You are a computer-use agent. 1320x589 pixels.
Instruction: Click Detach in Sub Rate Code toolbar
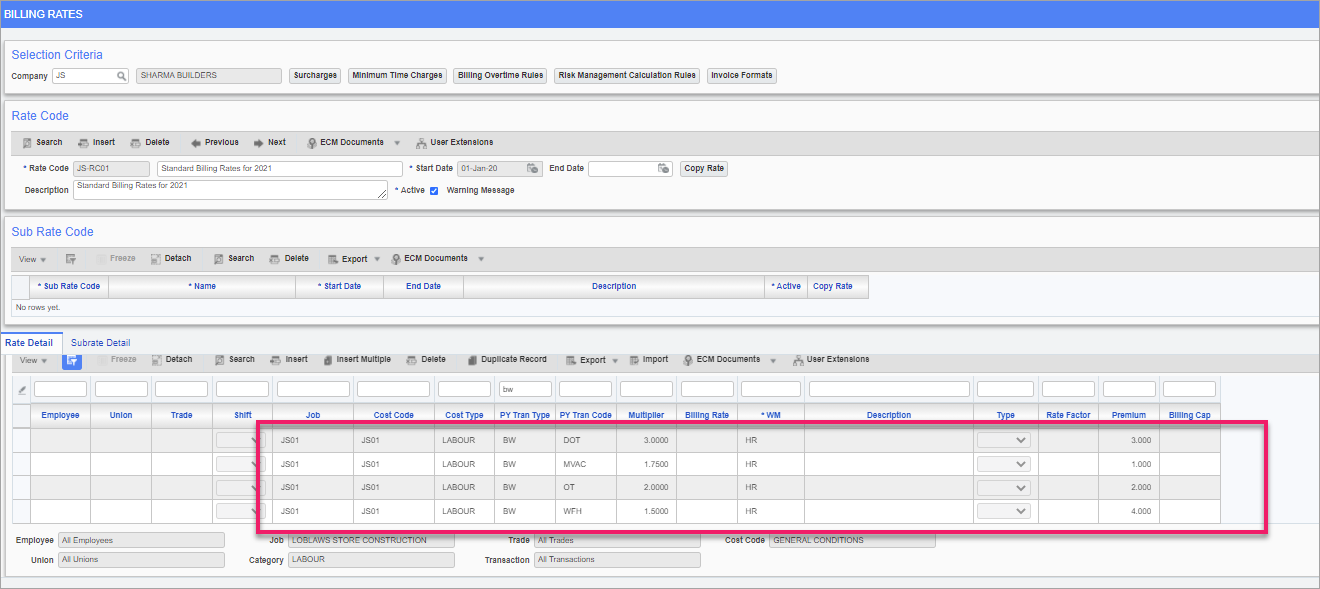pos(171,258)
